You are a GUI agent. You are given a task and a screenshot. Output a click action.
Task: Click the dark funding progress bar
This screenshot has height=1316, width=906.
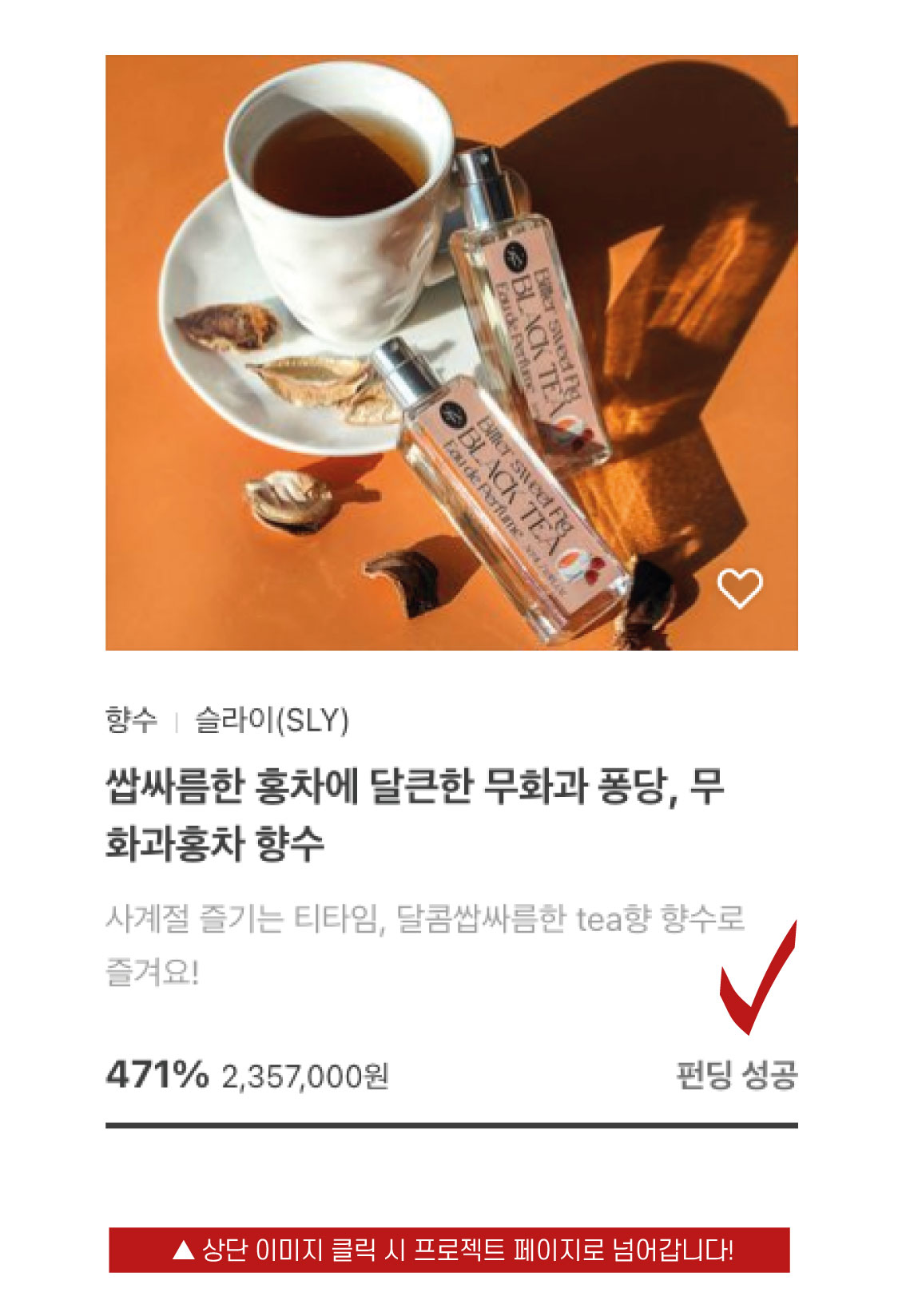point(451,1125)
